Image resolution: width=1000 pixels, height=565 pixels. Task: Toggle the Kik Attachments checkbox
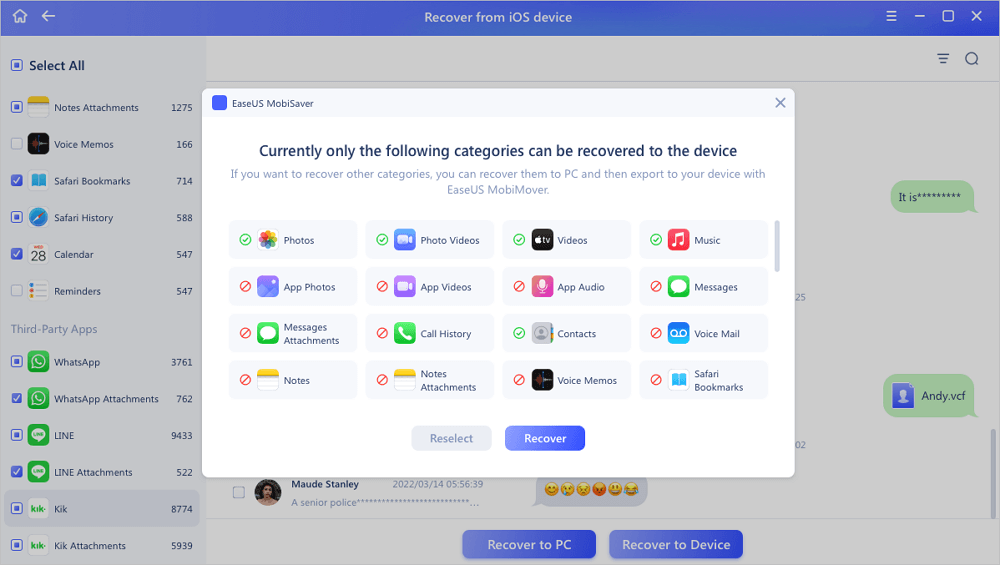tap(17, 545)
